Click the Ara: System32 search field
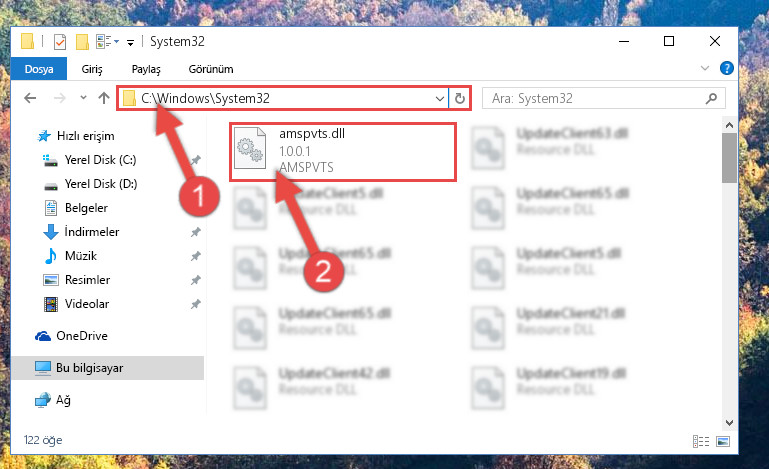Viewport: 769px width, 469px height. click(x=597, y=99)
